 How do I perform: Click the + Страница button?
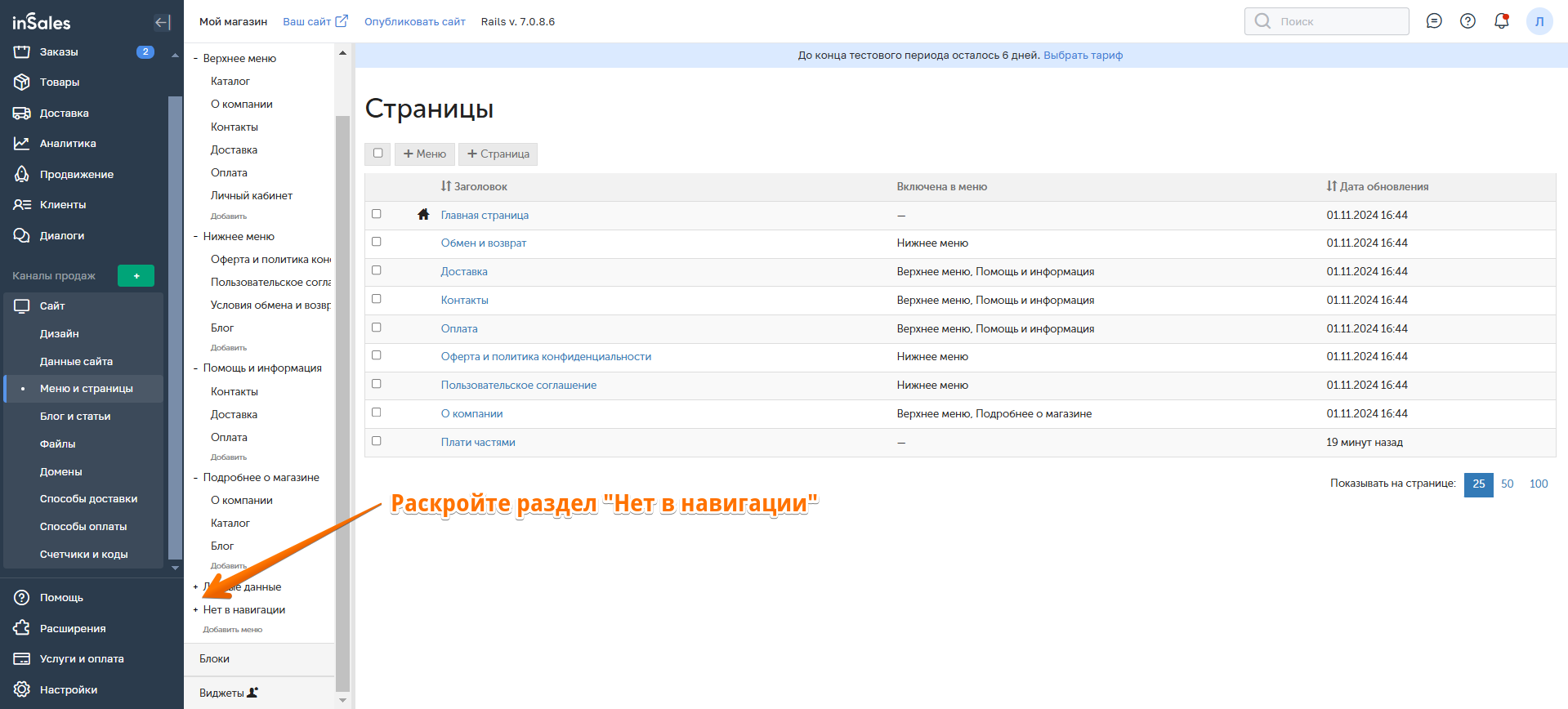[x=498, y=154]
